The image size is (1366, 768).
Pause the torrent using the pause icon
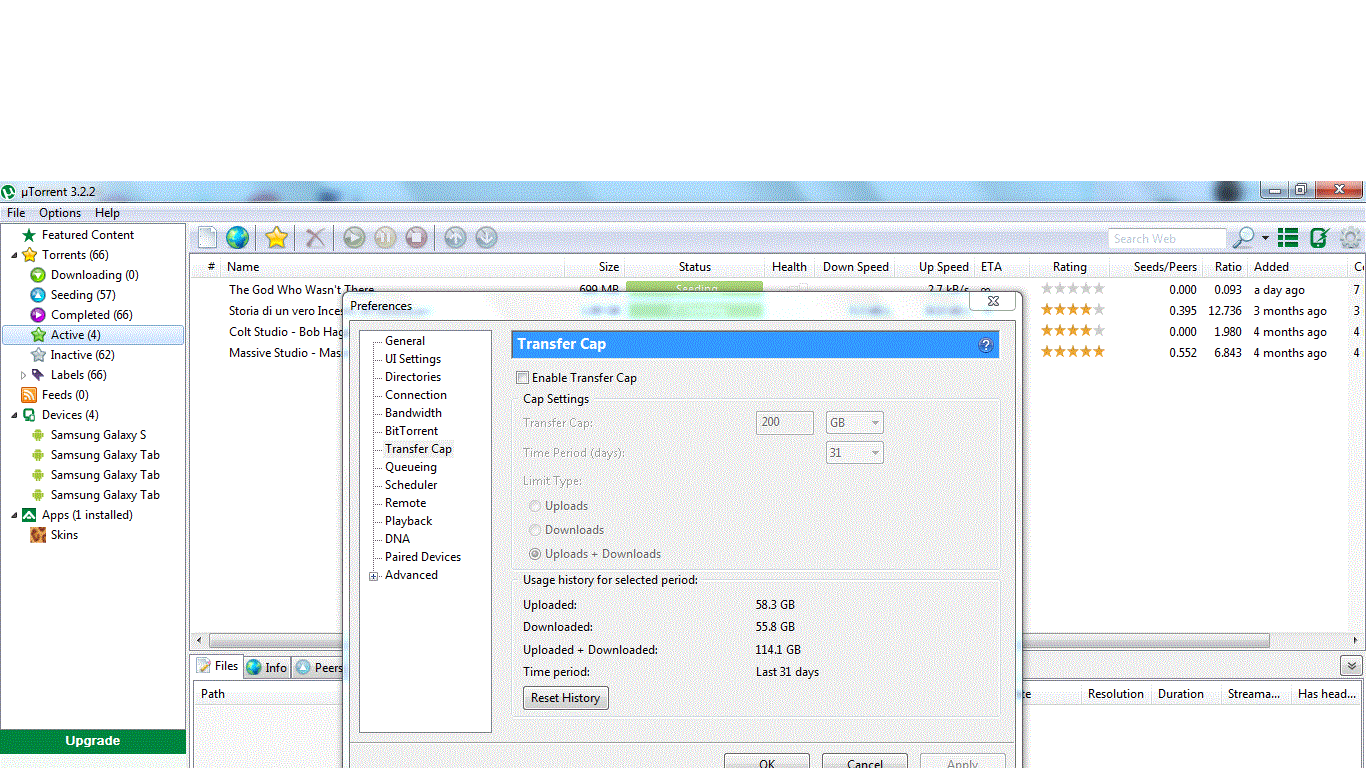pyautogui.click(x=385, y=237)
